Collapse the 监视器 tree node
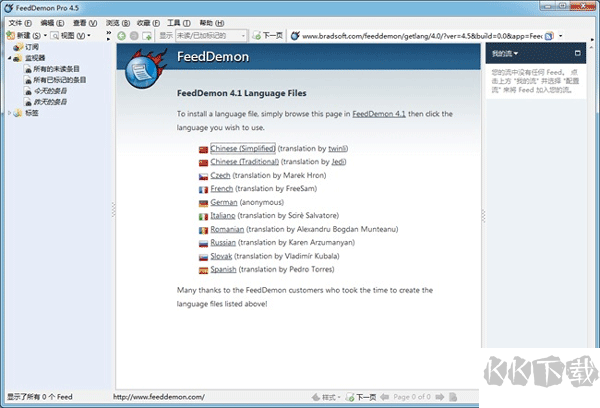Image resolution: width=600 pixels, height=408 pixels. (10, 58)
